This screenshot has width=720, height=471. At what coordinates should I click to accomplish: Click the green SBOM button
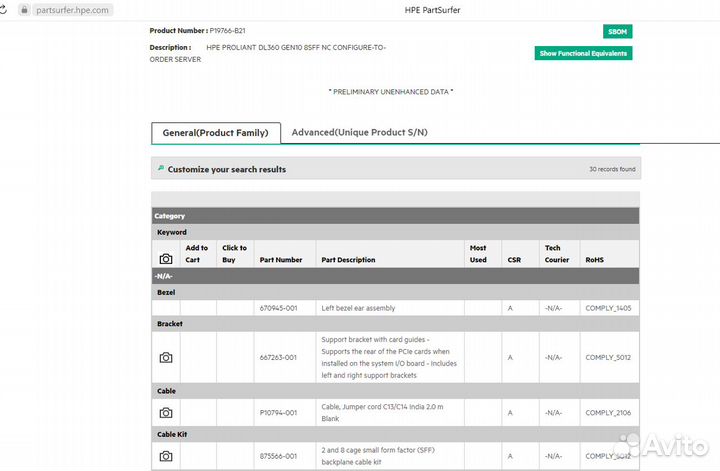point(617,32)
